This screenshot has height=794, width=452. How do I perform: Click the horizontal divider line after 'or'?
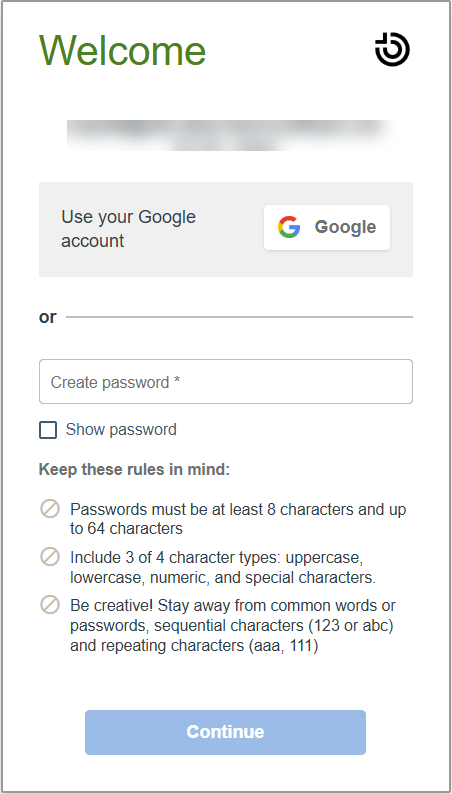click(x=239, y=317)
